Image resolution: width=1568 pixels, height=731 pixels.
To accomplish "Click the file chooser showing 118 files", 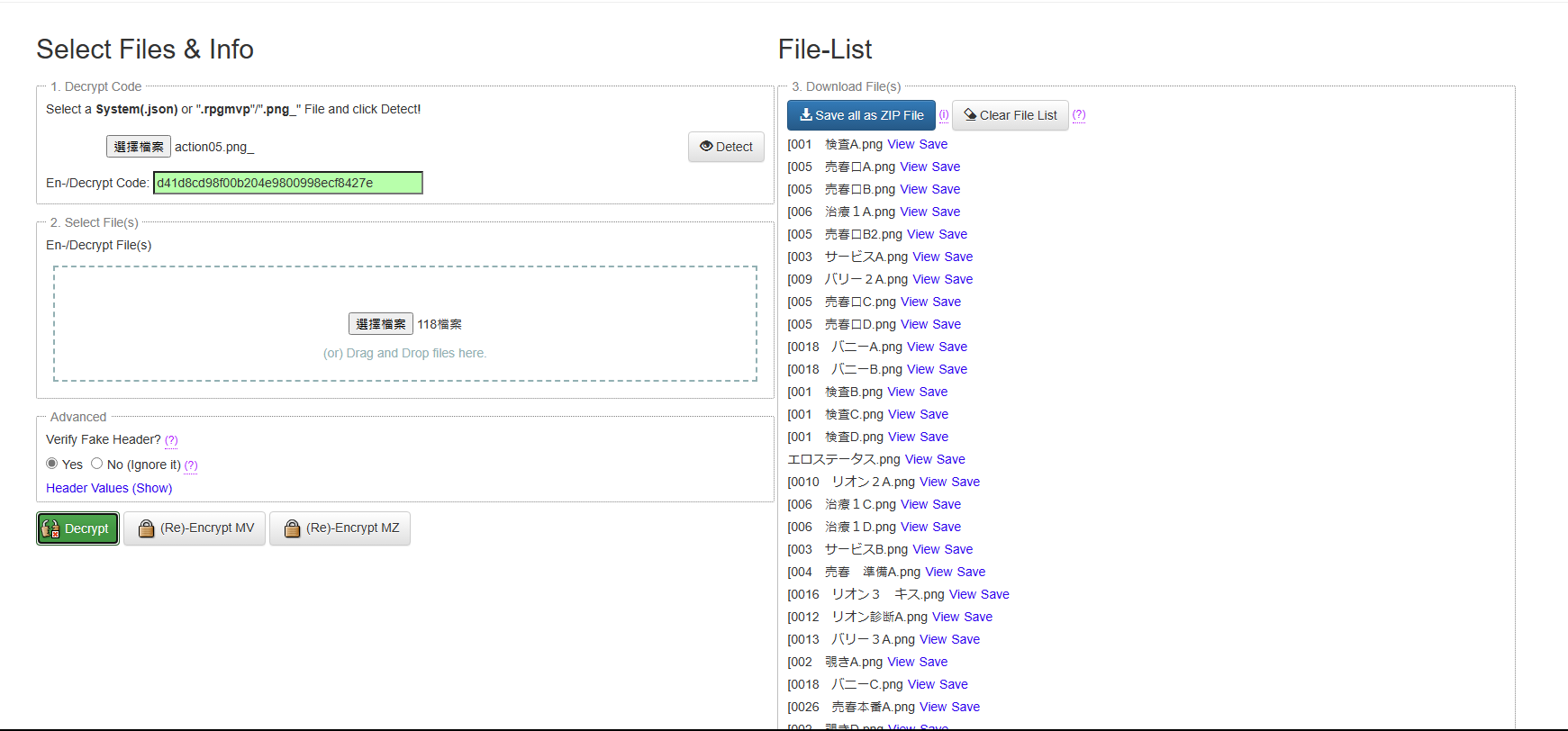I will point(380,324).
